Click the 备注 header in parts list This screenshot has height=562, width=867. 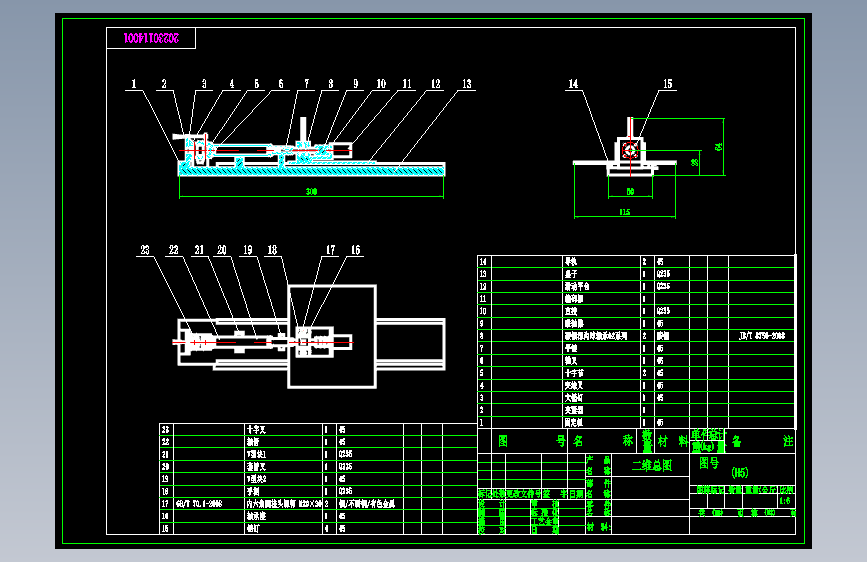pyautogui.click(x=762, y=441)
